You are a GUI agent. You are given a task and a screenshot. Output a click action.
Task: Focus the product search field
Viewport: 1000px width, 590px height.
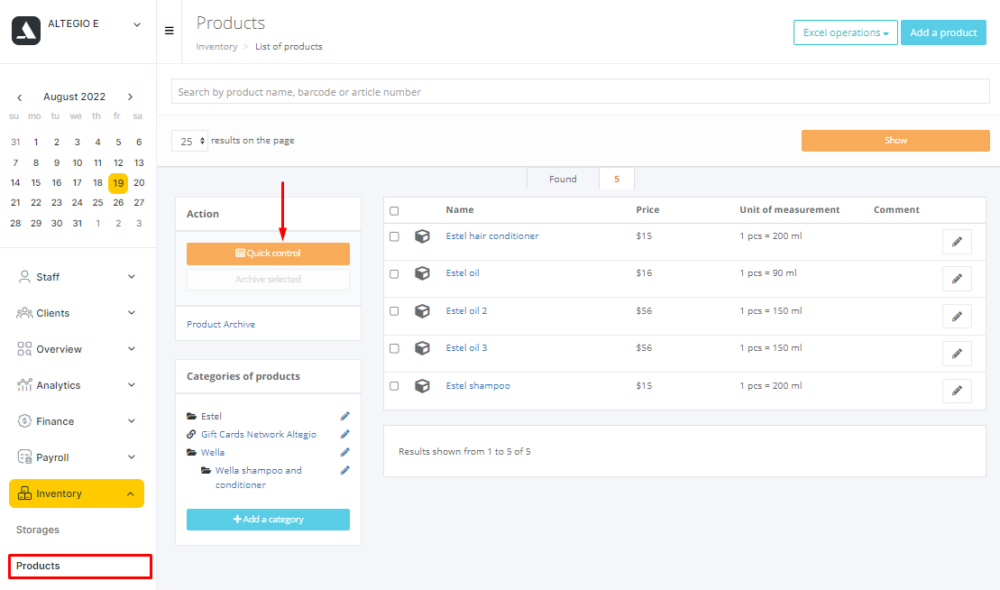(x=580, y=92)
